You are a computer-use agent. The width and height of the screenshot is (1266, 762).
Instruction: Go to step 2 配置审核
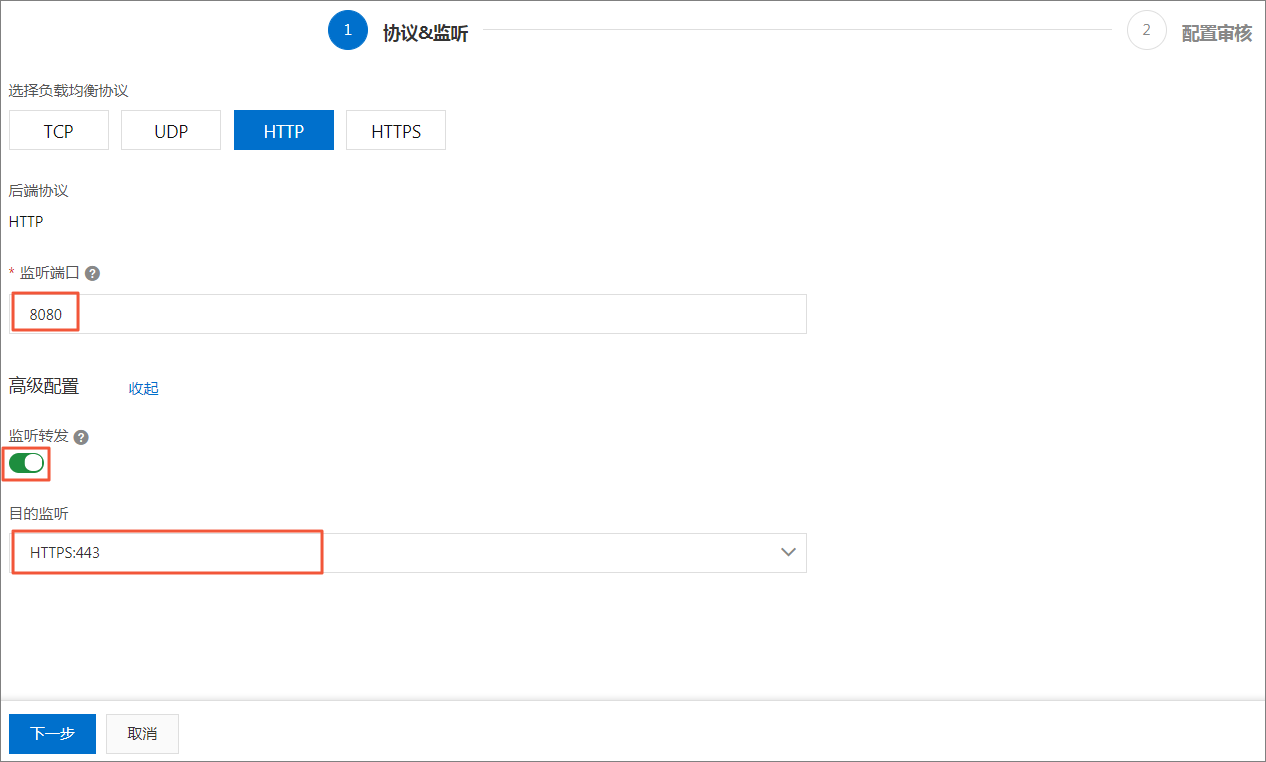coord(1147,30)
